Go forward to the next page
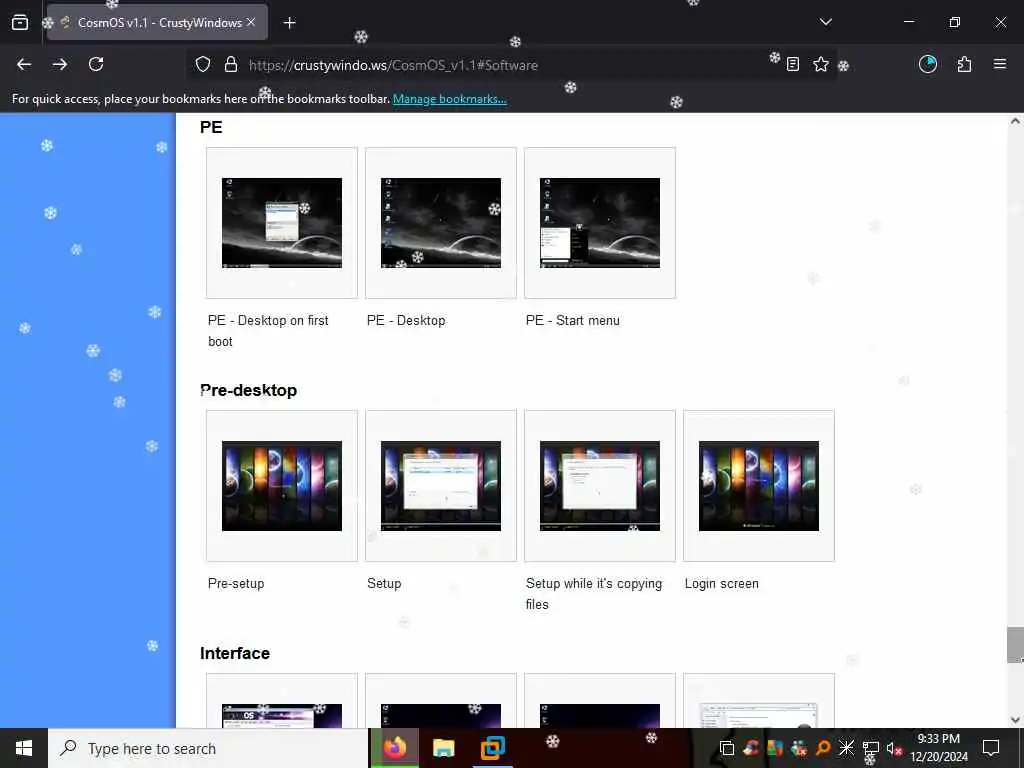 pos(60,64)
